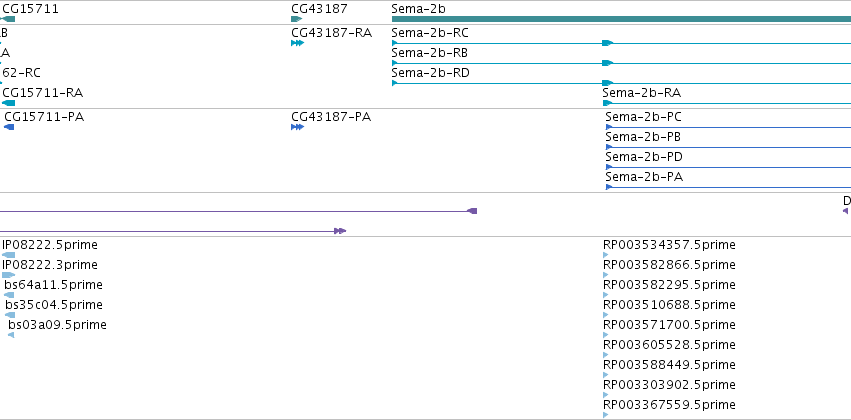Screen dimensions: 851x420
Task: Click the thick Sema-2b gene bar
Action: click(x=621, y=19)
